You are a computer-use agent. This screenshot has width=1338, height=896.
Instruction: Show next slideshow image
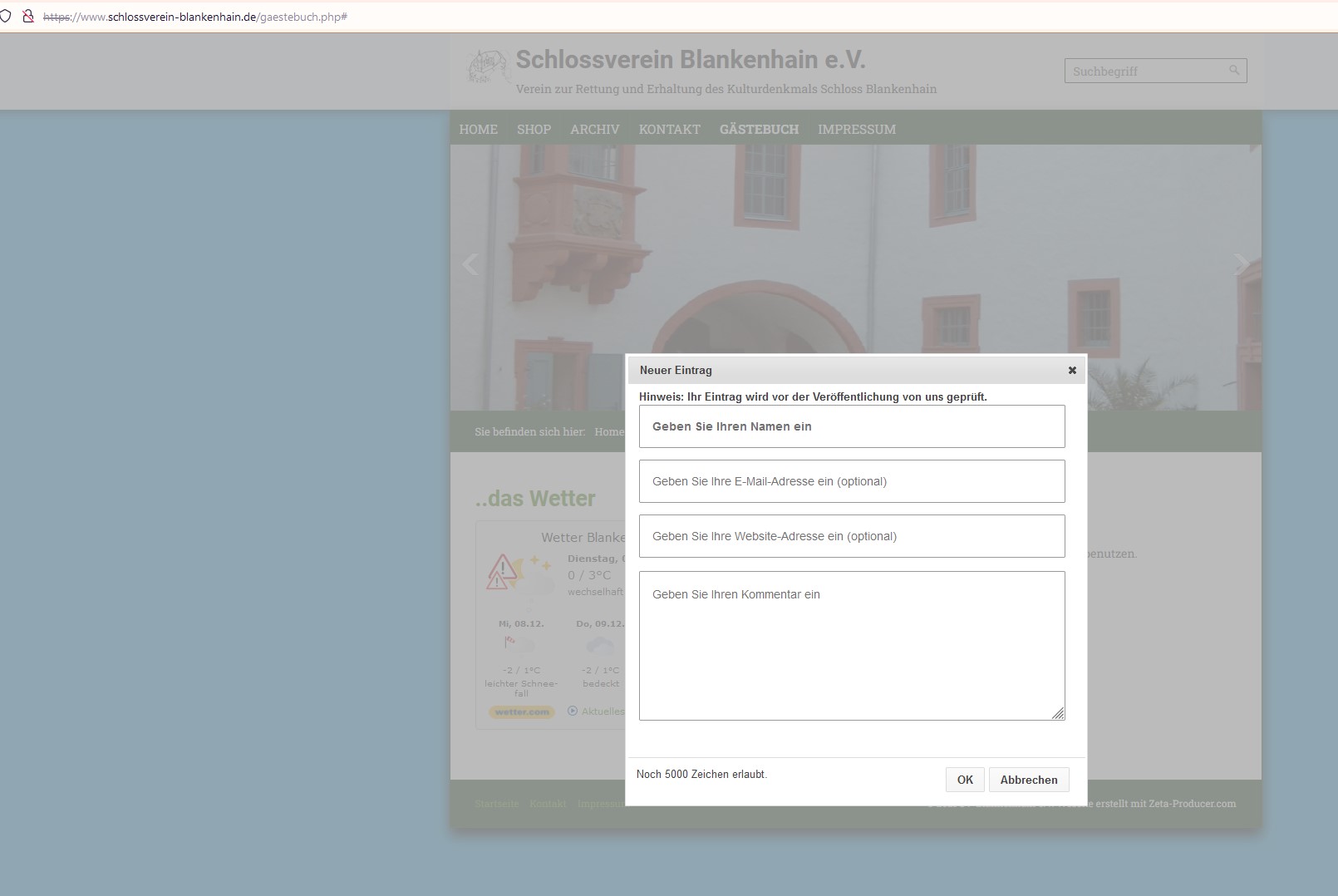[x=1242, y=264]
